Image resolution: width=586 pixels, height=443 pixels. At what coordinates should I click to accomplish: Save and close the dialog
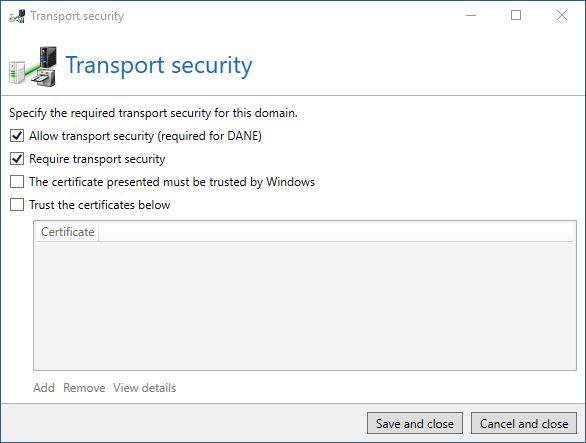(415, 424)
